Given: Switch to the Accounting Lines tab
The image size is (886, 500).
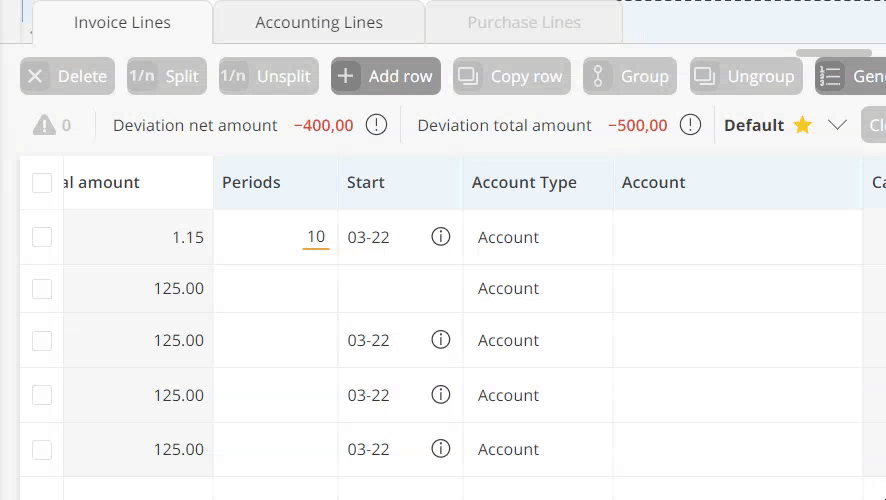Looking at the screenshot, I should [x=318, y=22].
